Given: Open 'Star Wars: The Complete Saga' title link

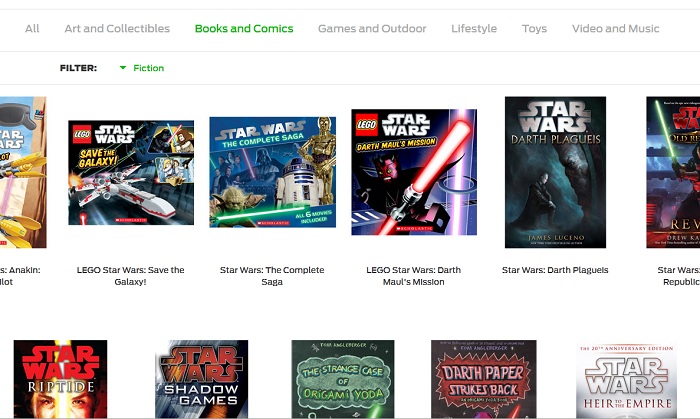Looking at the screenshot, I should [272, 276].
